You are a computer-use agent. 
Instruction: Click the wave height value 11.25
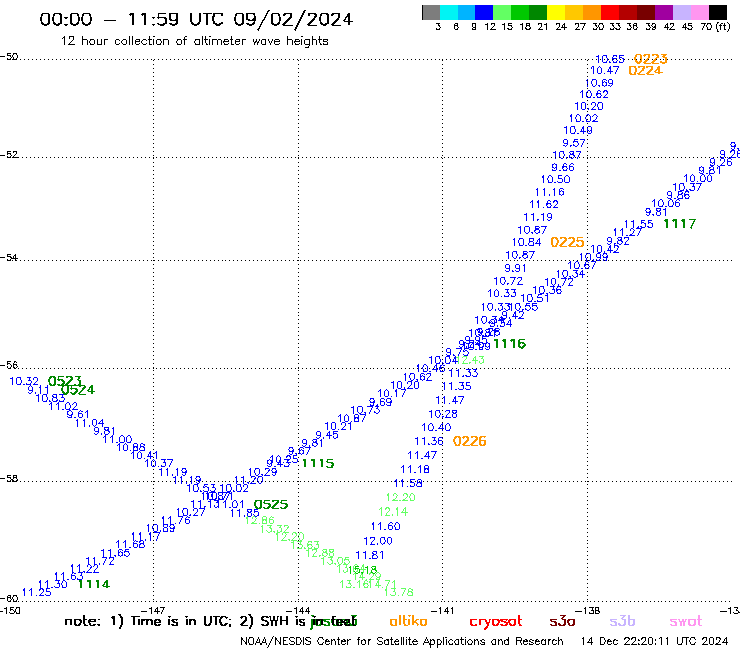36,592
